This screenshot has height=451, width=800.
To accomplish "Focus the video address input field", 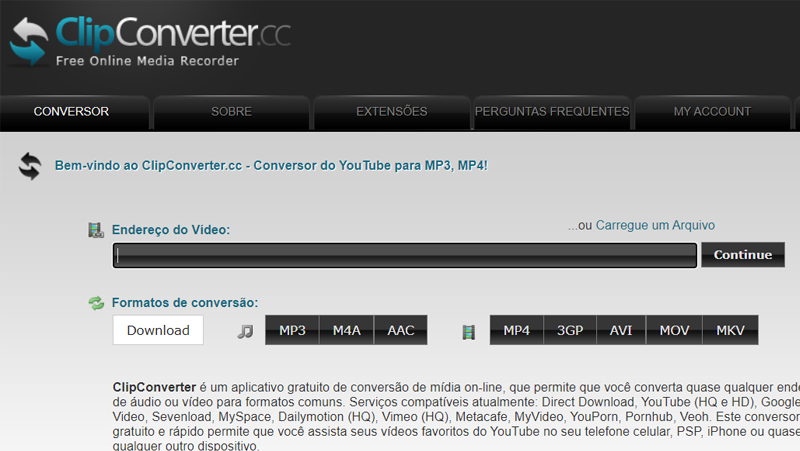I will click(405, 255).
